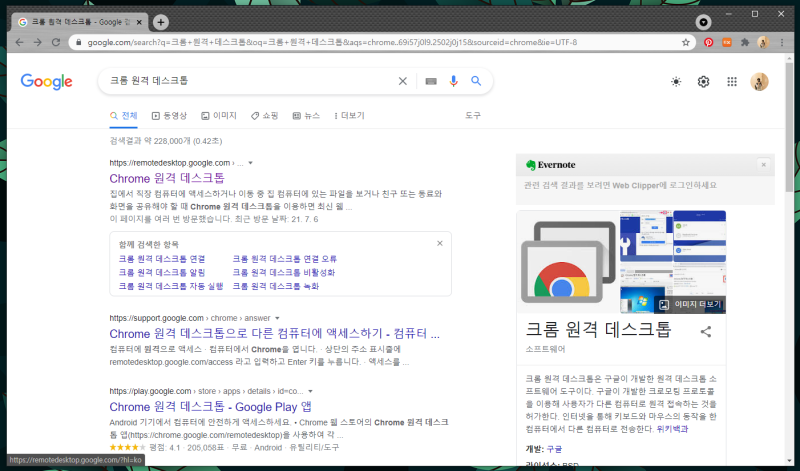Share the knowledge panel via share icon
The image size is (800, 471).
coord(706,332)
